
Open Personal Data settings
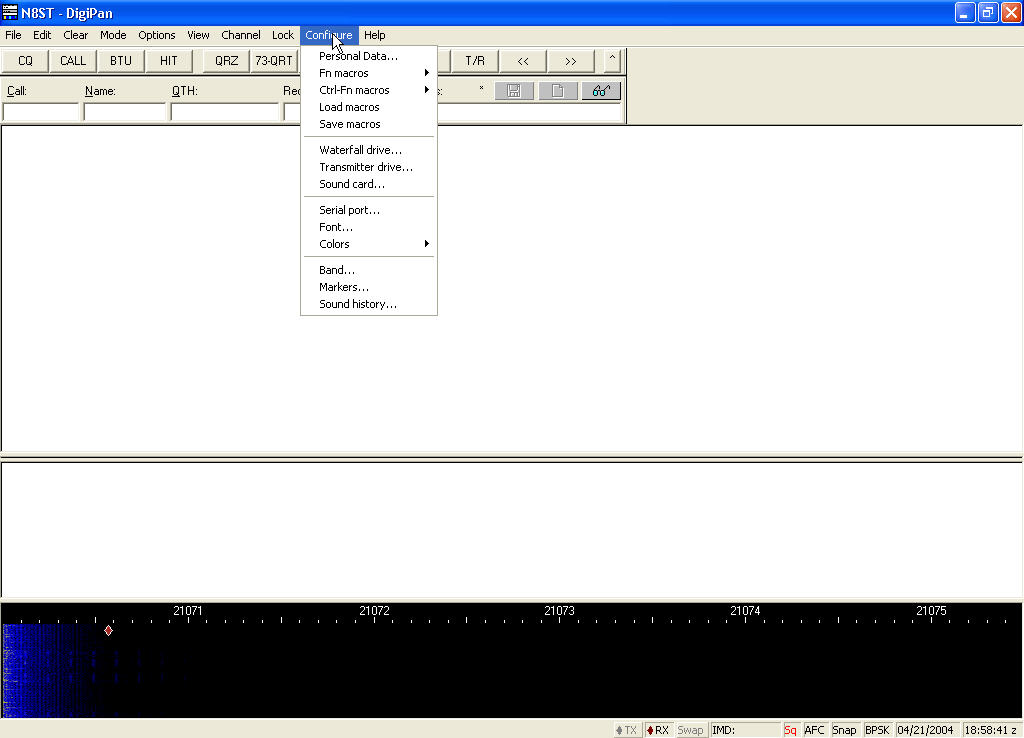pyautogui.click(x=369, y=56)
